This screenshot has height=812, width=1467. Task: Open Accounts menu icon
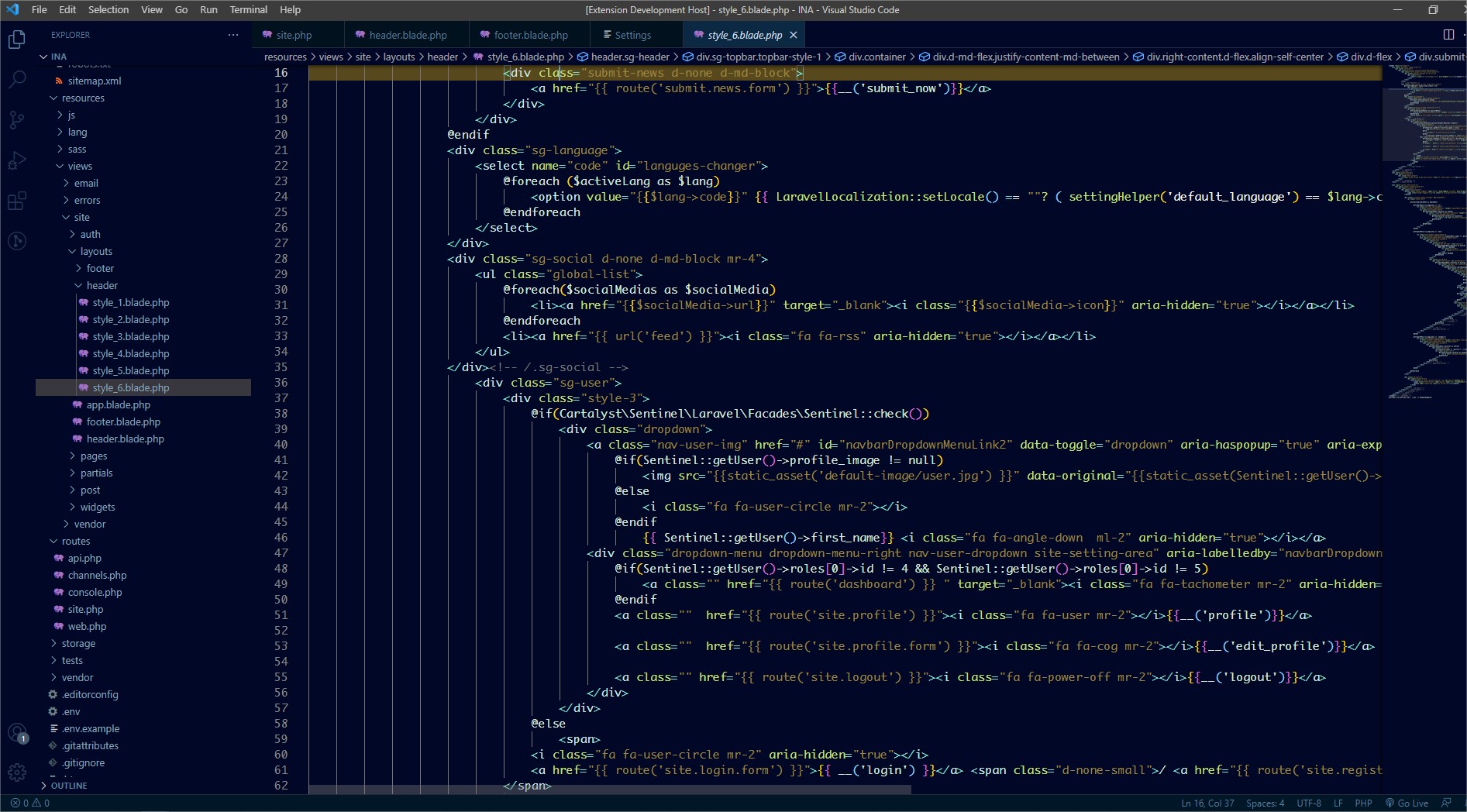[16, 732]
